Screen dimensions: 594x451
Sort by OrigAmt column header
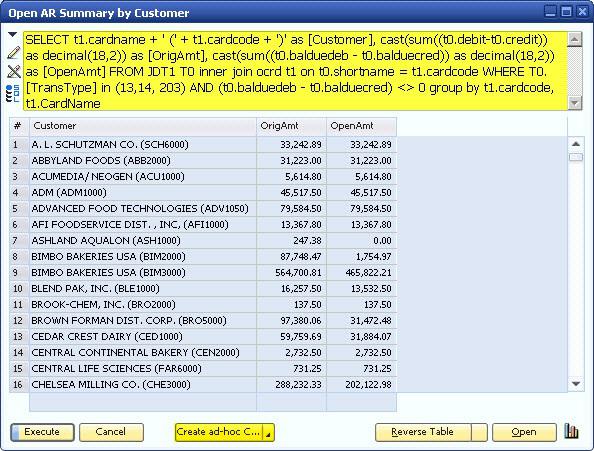coord(291,126)
